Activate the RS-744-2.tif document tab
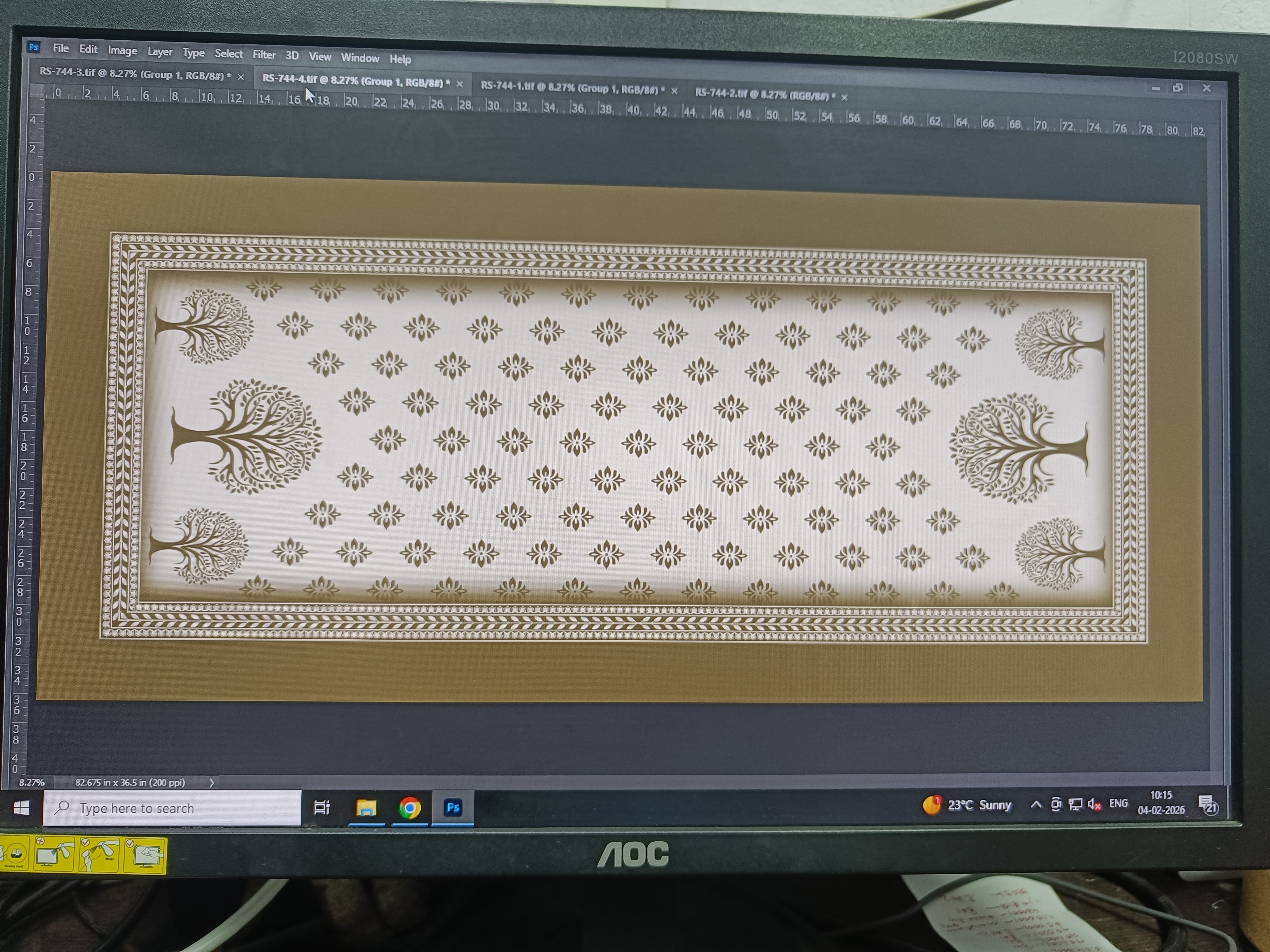Image resolution: width=1270 pixels, height=952 pixels. pyautogui.click(x=764, y=95)
